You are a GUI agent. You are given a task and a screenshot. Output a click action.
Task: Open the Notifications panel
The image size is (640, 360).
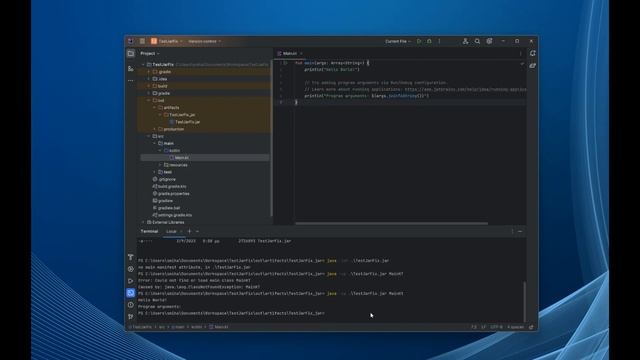pyautogui.click(x=533, y=53)
